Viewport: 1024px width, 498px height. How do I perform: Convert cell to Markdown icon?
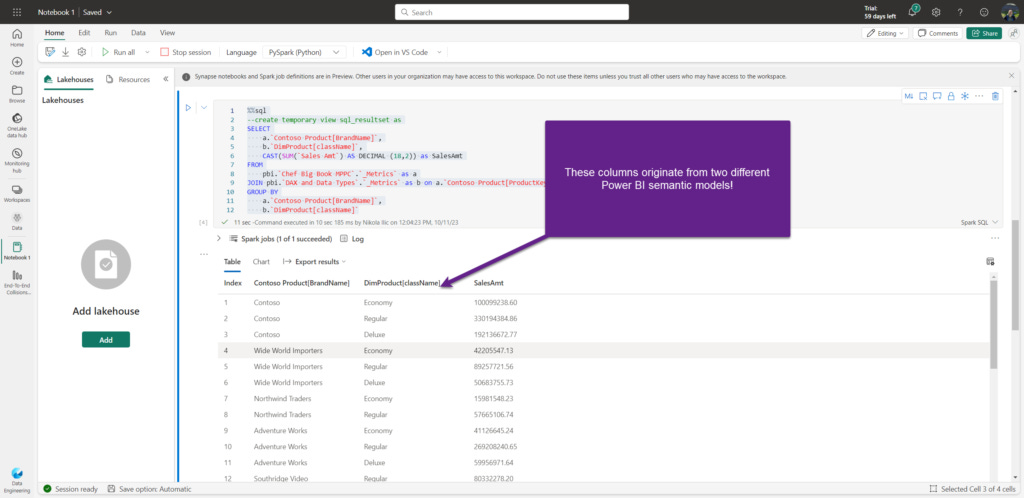tap(908, 96)
